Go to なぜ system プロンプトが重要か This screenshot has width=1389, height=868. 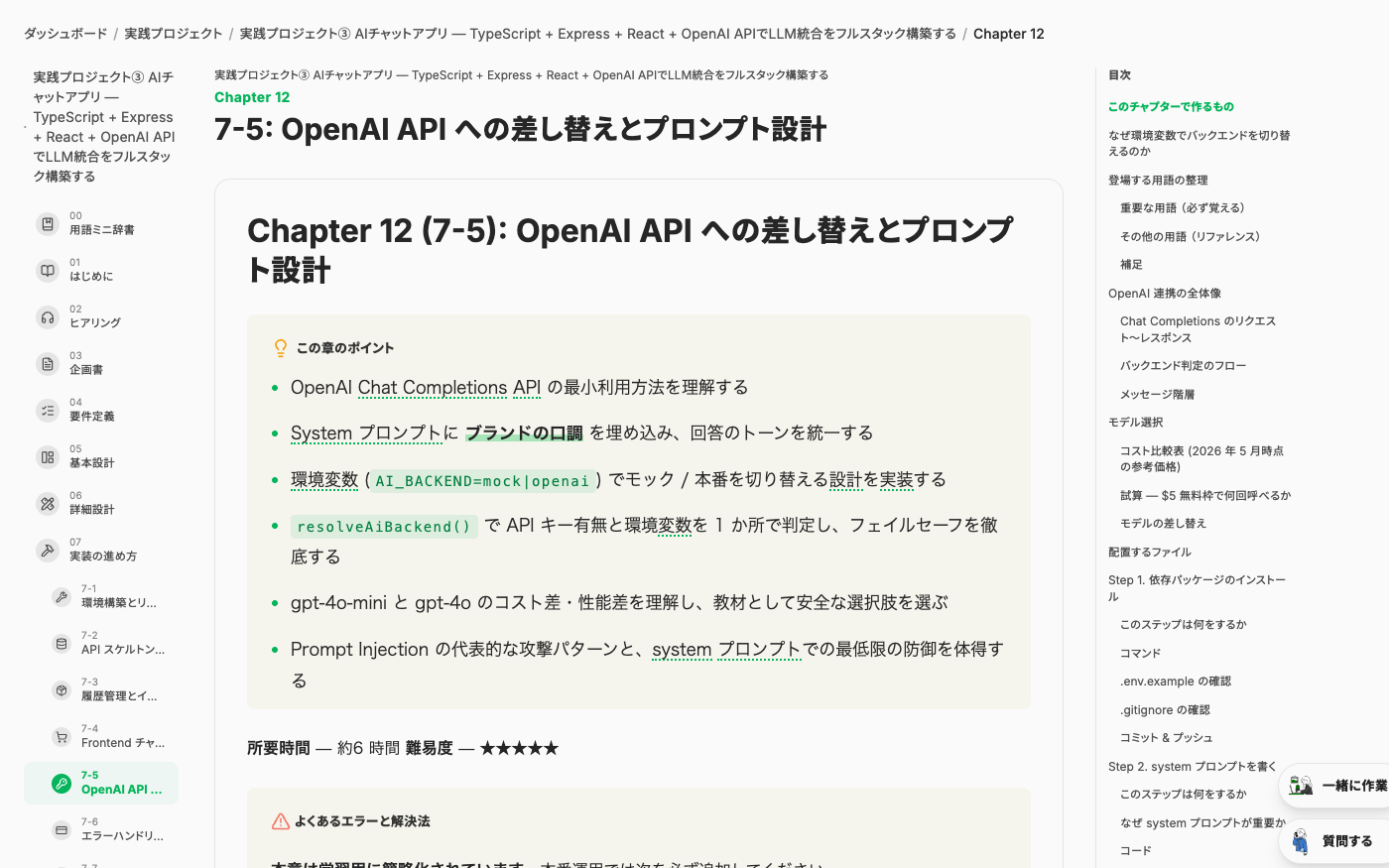pyautogui.click(x=1202, y=822)
